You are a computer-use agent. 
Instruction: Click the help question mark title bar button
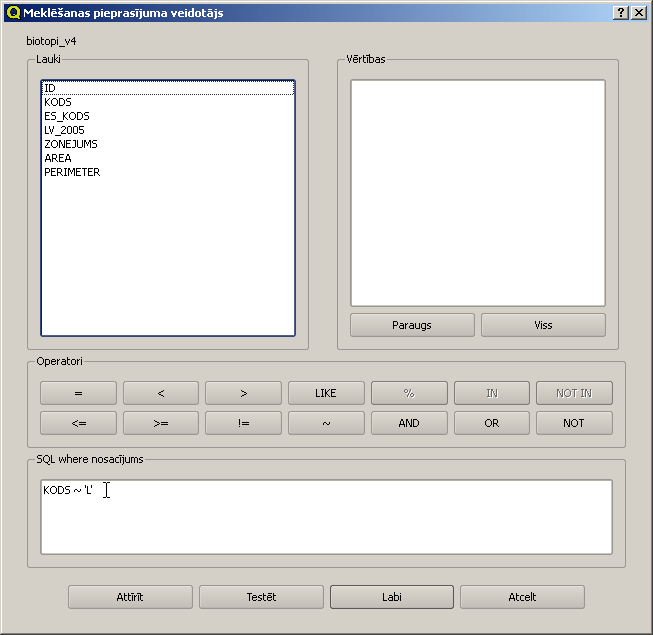(621, 13)
